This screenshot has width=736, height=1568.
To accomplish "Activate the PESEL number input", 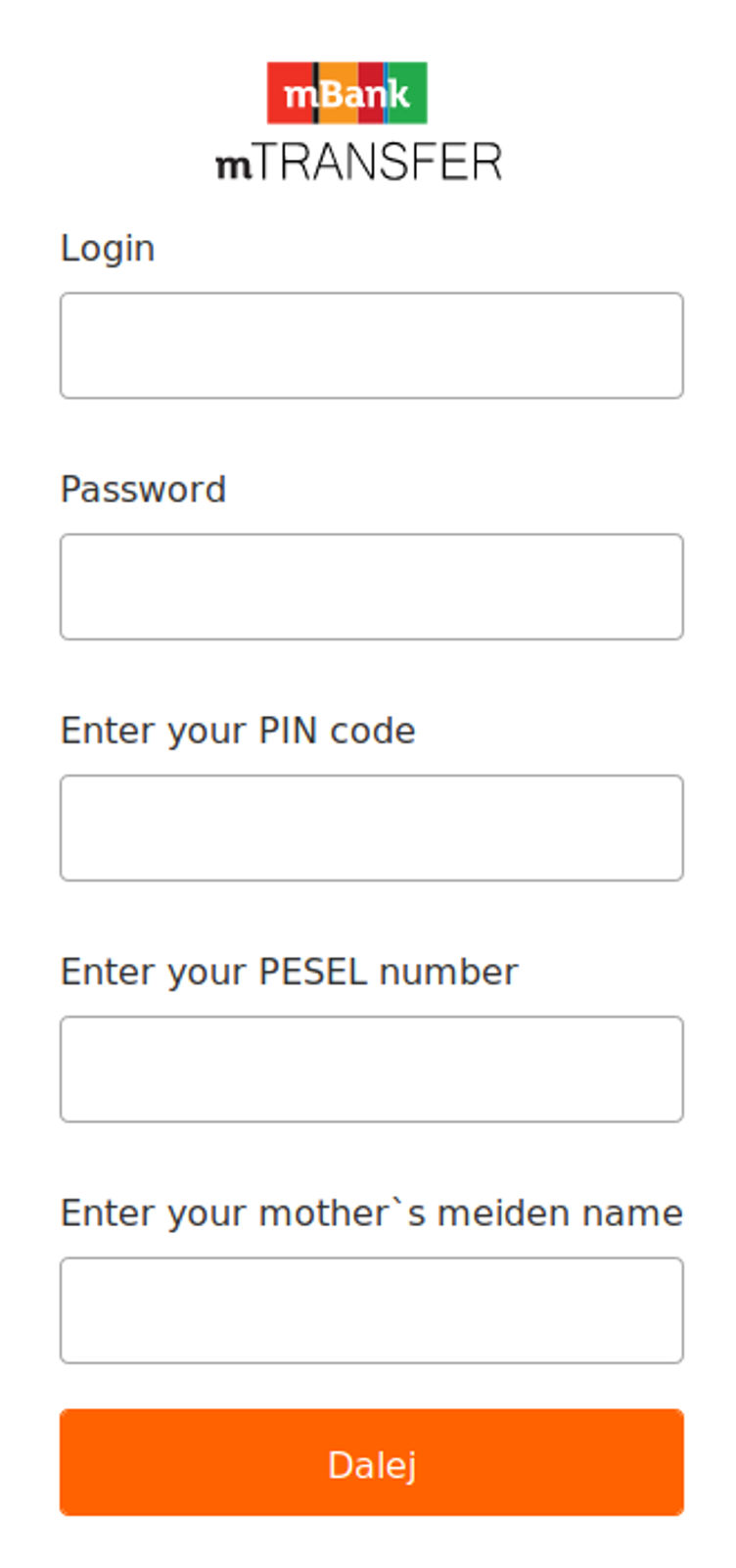I will tap(371, 1069).
